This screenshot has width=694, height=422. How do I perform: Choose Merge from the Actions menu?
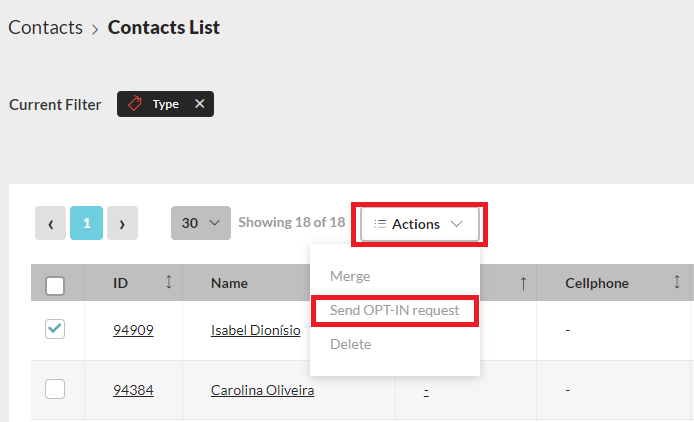pos(350,276)
